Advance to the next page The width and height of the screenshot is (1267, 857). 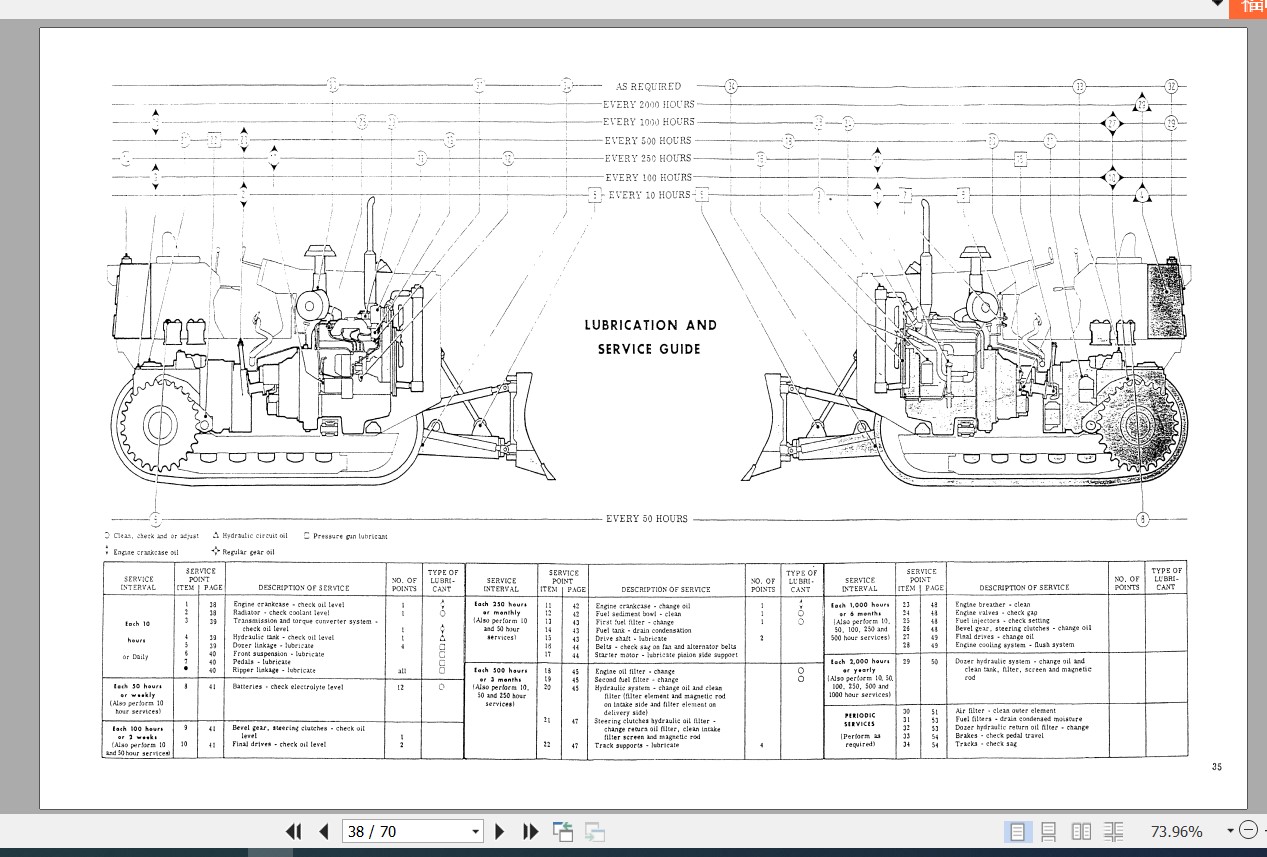click(499, 831)
